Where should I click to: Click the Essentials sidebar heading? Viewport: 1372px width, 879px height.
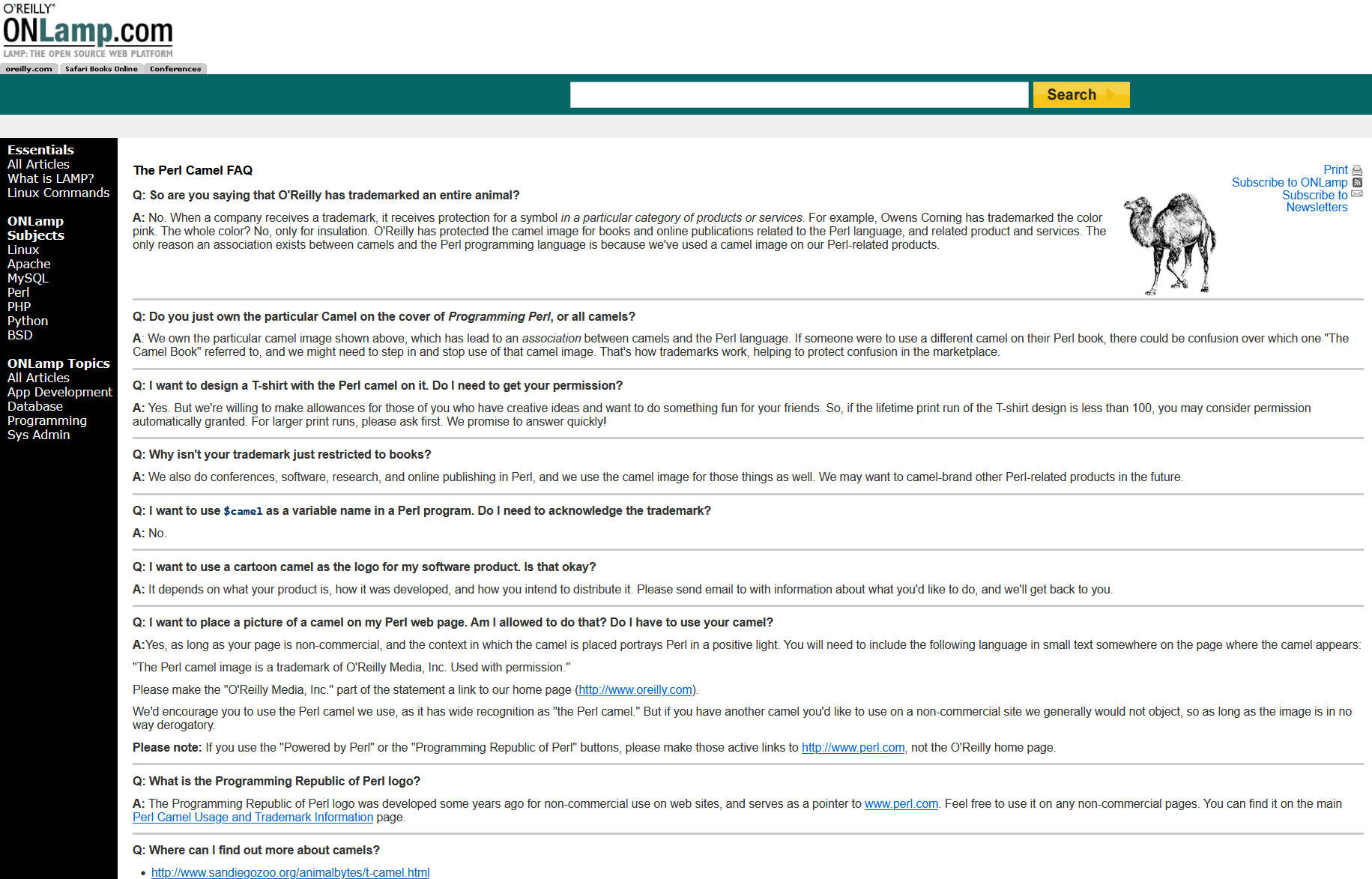coord(40,150)
